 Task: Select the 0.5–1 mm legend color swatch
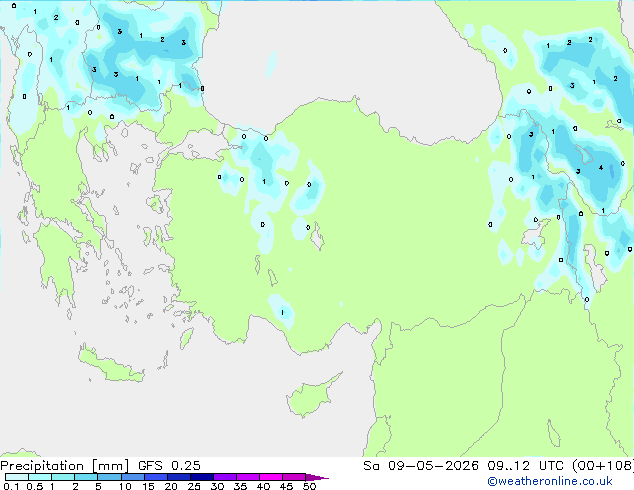point(40,477)
